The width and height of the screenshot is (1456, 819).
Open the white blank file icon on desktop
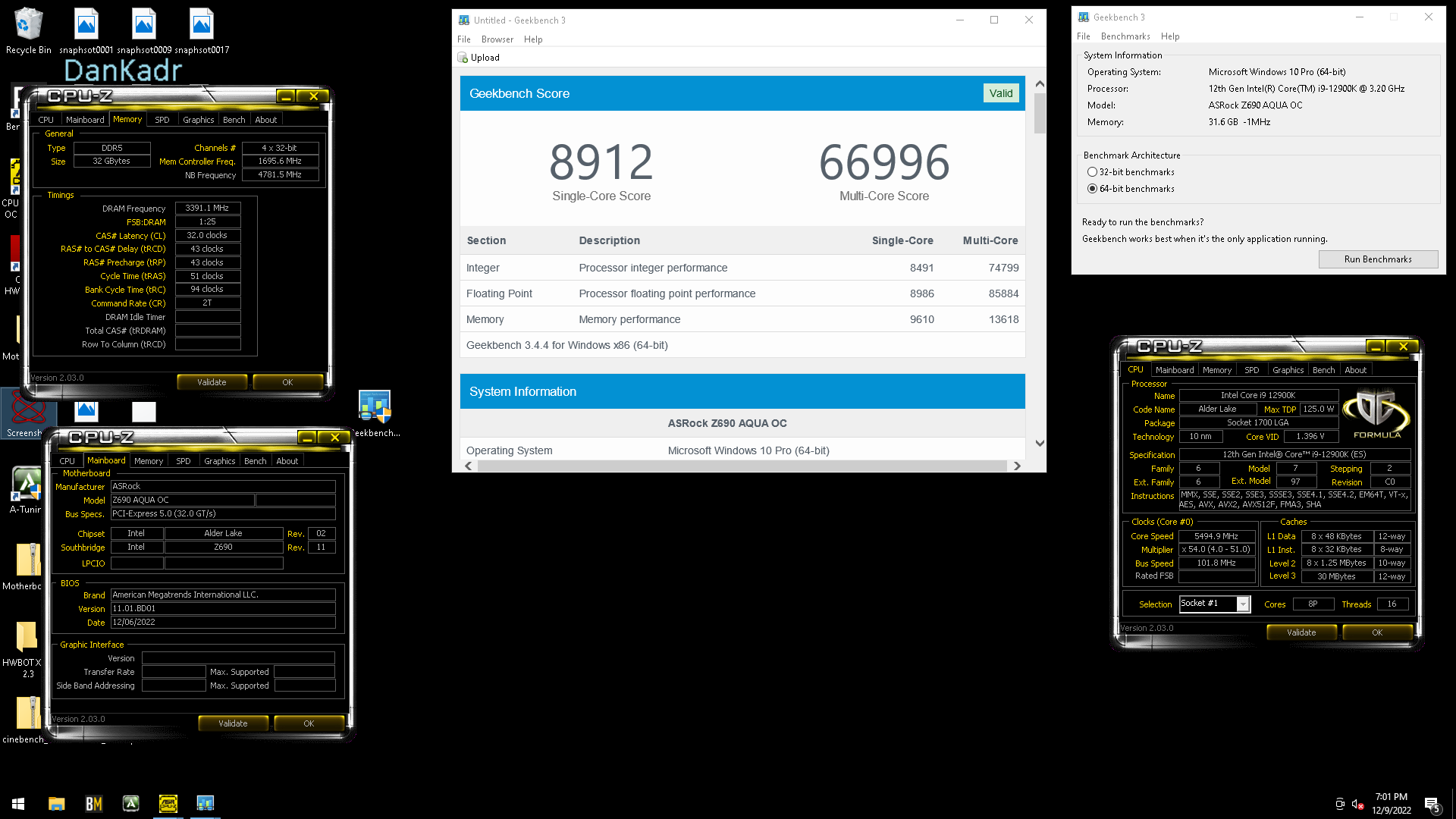(x=144, y=412)
